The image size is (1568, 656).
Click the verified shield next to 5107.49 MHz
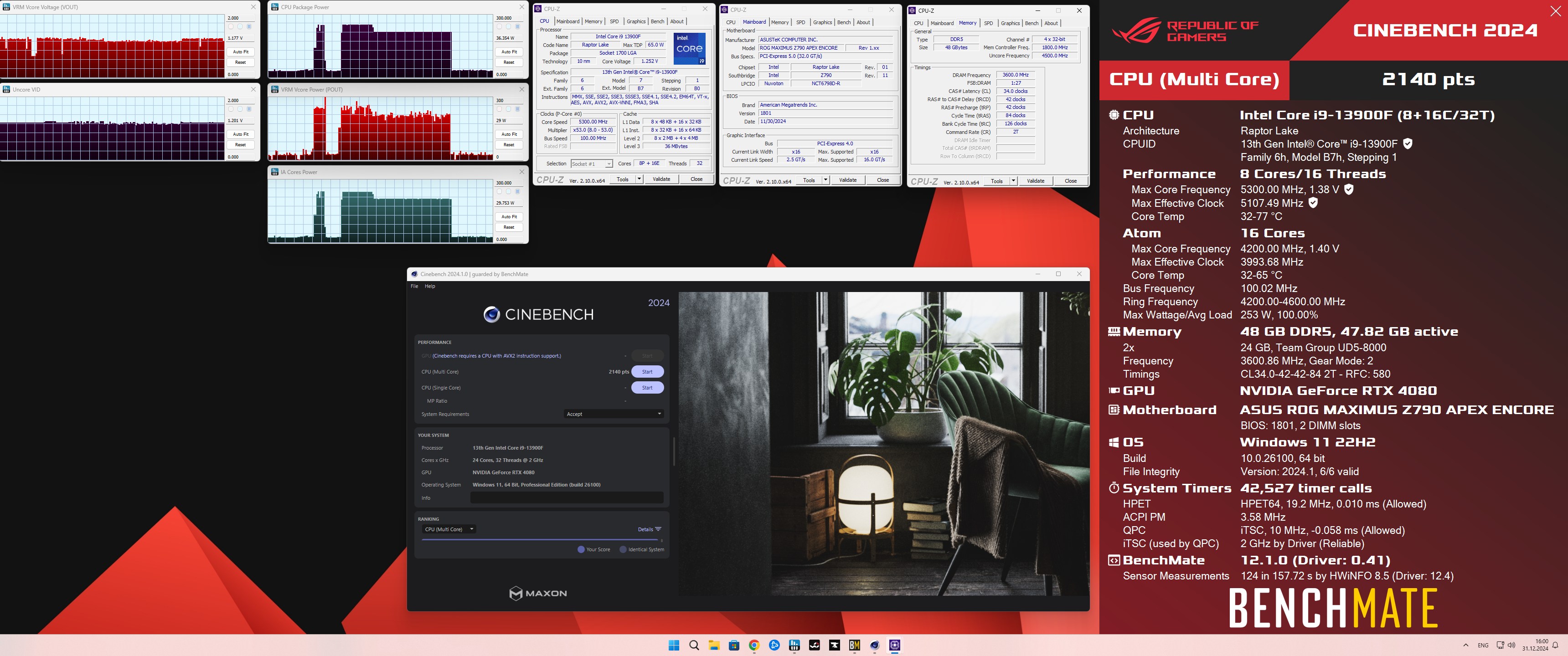1313,203
